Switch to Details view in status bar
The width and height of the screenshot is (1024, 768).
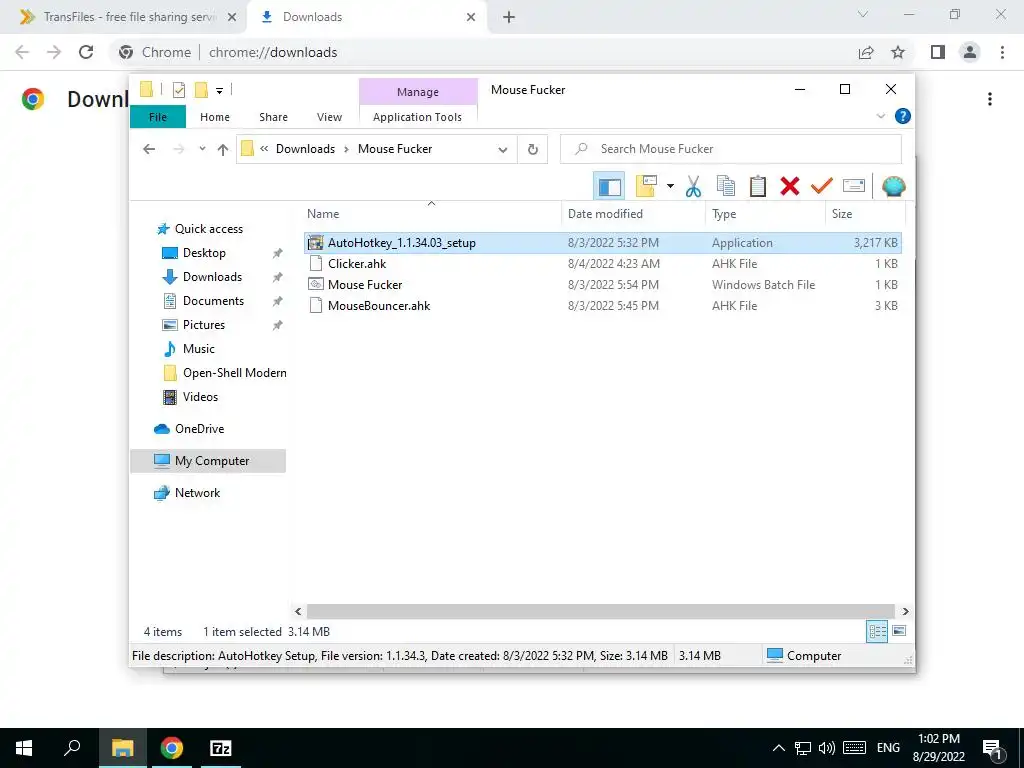877,632
